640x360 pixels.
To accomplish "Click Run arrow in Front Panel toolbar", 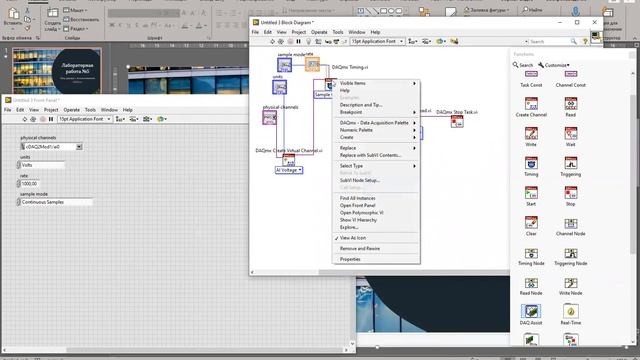I will [24, 119].
